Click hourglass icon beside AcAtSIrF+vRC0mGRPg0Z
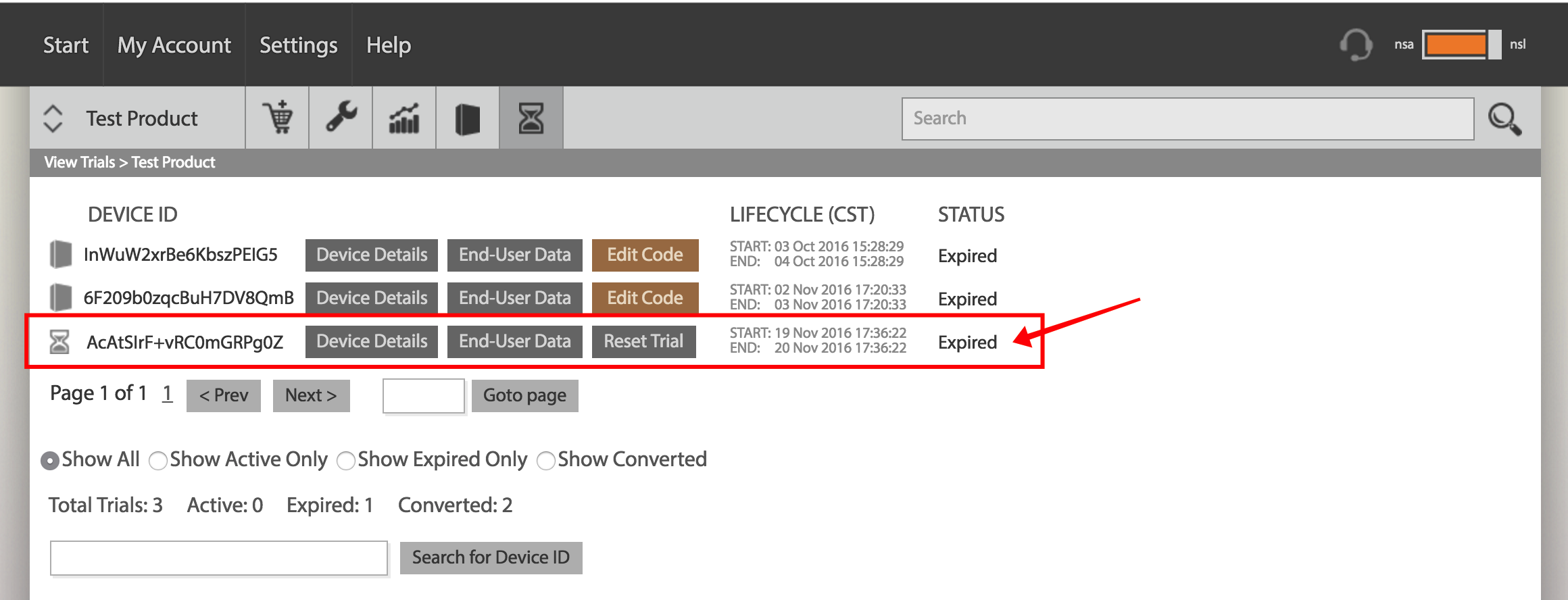The image size is (1568, 600). click(x=59, y=342)
